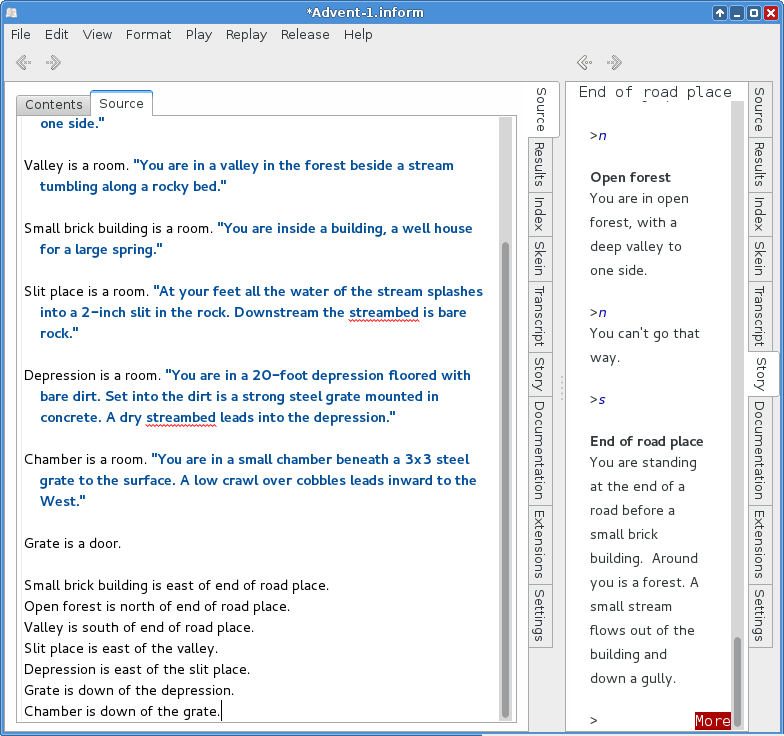Image resolution: width=784 pixels, height=736 pixels.
Task: Open the File menu
Action: pos(20,34)
